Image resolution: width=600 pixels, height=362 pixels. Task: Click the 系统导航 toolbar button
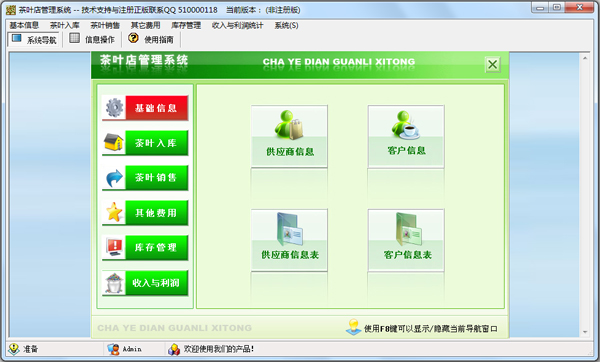[x=34, y=39]
